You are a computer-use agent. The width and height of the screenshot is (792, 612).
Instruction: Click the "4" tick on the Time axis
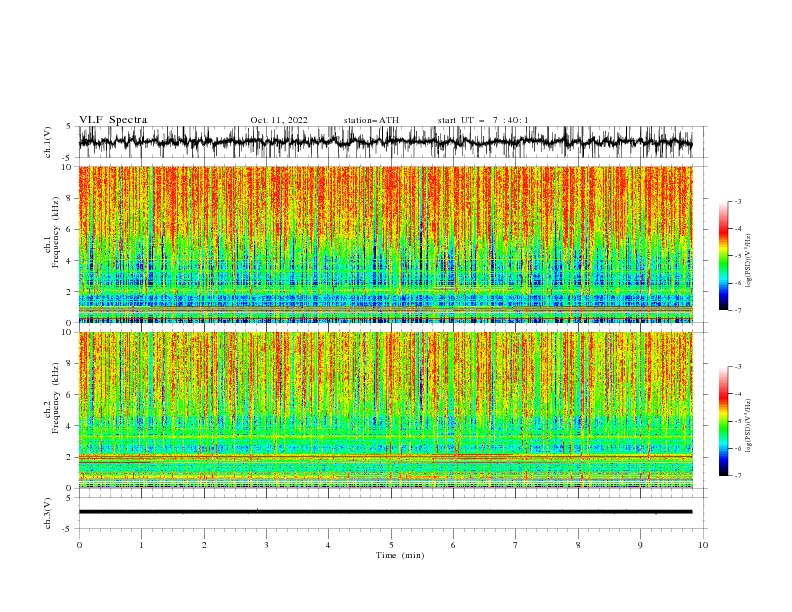pyautogui.click(x=328, y=545)
